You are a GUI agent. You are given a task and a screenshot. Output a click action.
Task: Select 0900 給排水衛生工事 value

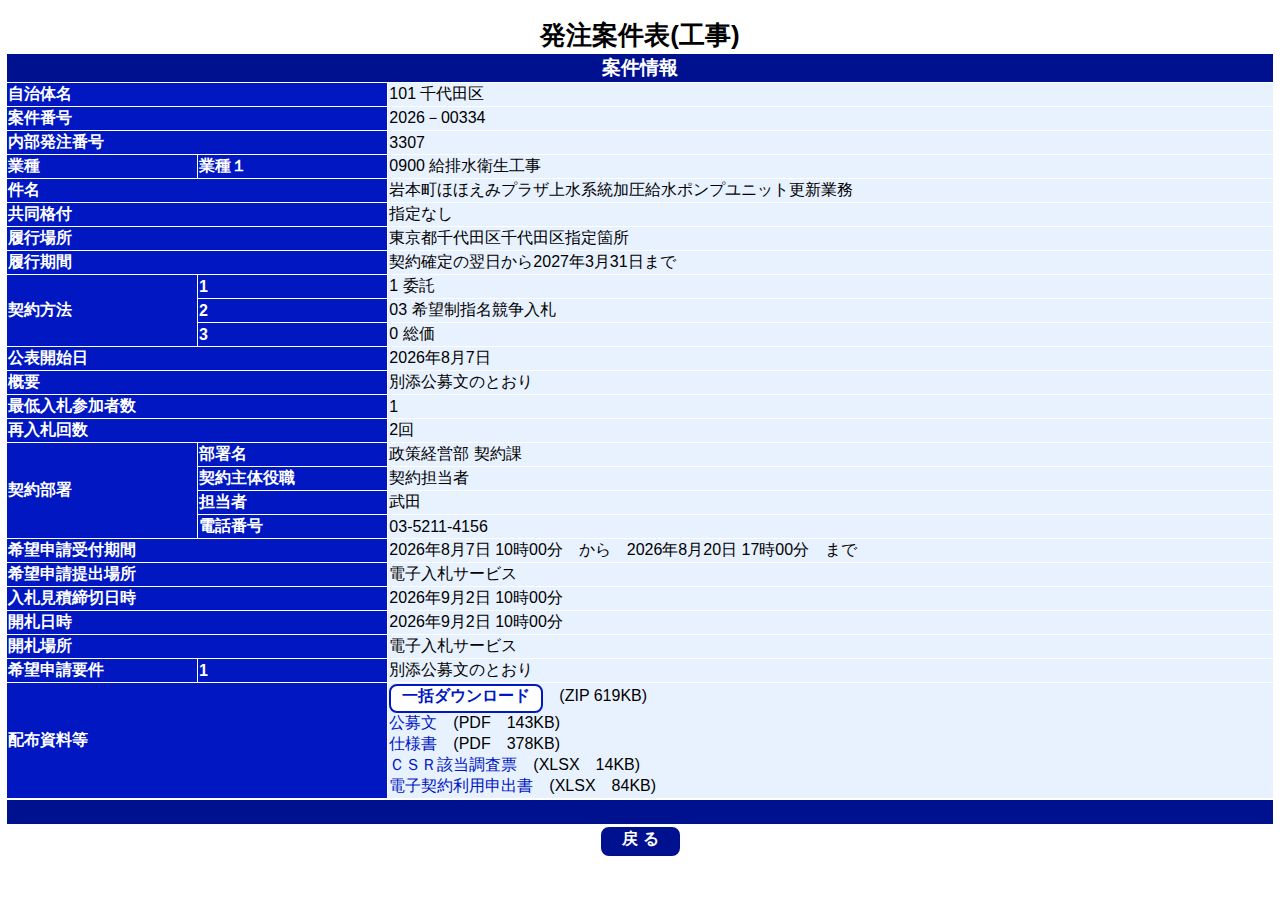(x=465, y=166)
